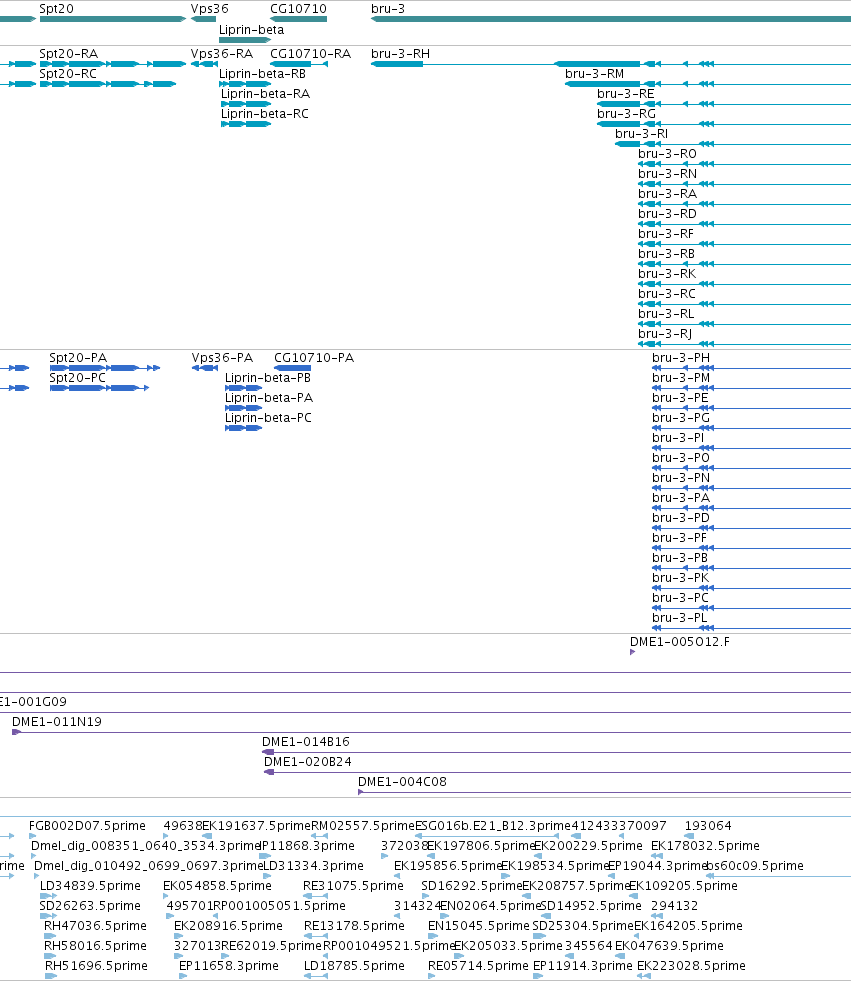Select the CG10710-PA protein label
Screen dimensions: 851x981
tap(314, 358)
